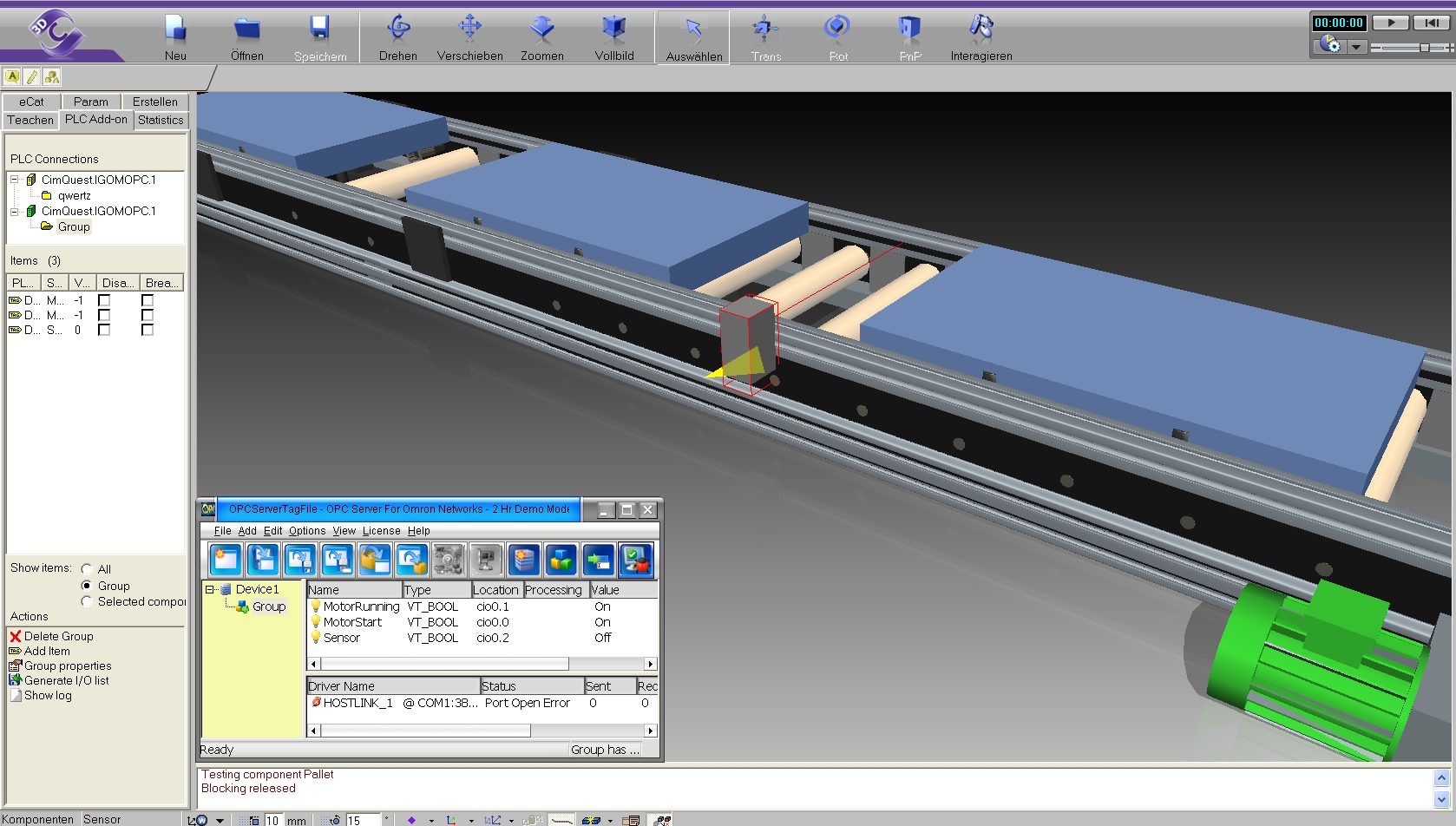The image size is (1456, 826).
Task: Collapse the first CimQuest.IGOMOPC.1 connection
Action: (15, 180)
